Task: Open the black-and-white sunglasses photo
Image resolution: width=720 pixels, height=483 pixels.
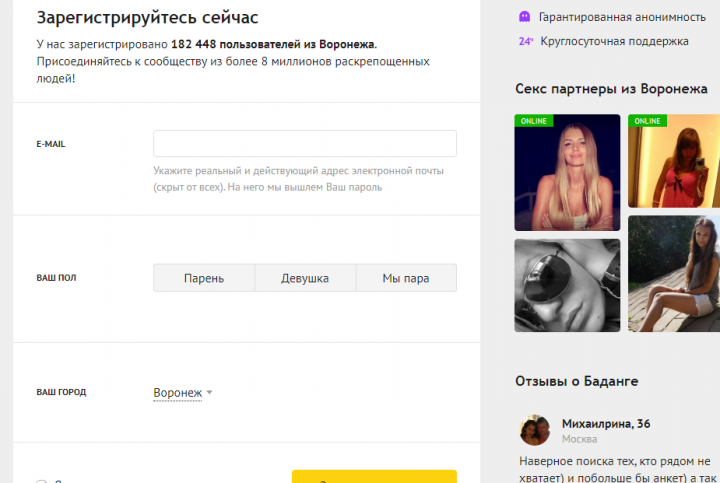Action: pos(567,285)
